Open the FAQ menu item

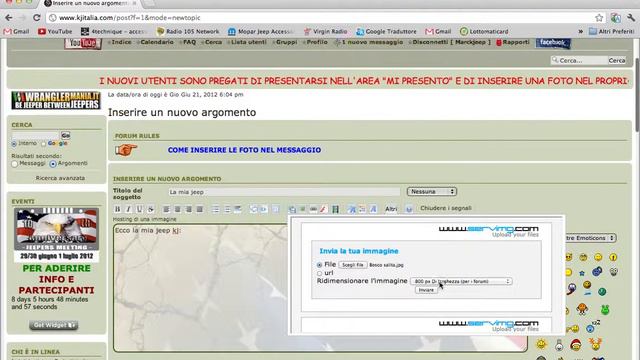pyautogui.click(x=189, y=42)
